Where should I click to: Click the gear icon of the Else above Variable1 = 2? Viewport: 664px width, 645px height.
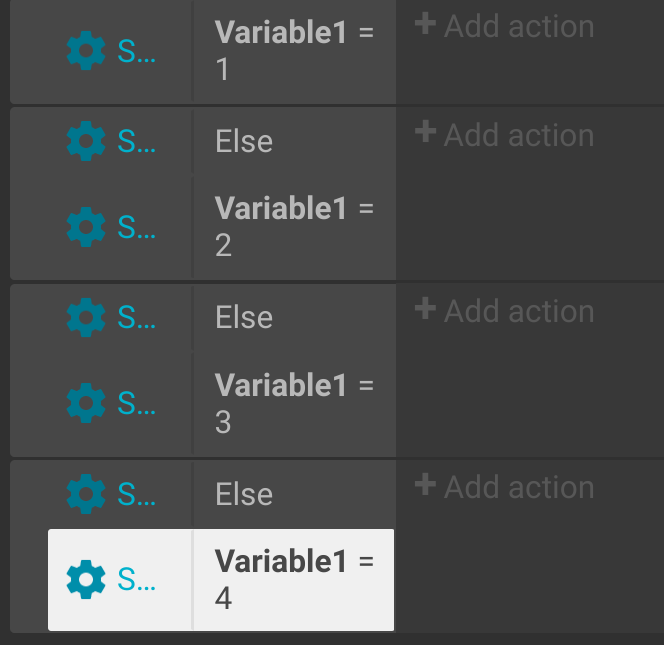click(x=86, y=141)
